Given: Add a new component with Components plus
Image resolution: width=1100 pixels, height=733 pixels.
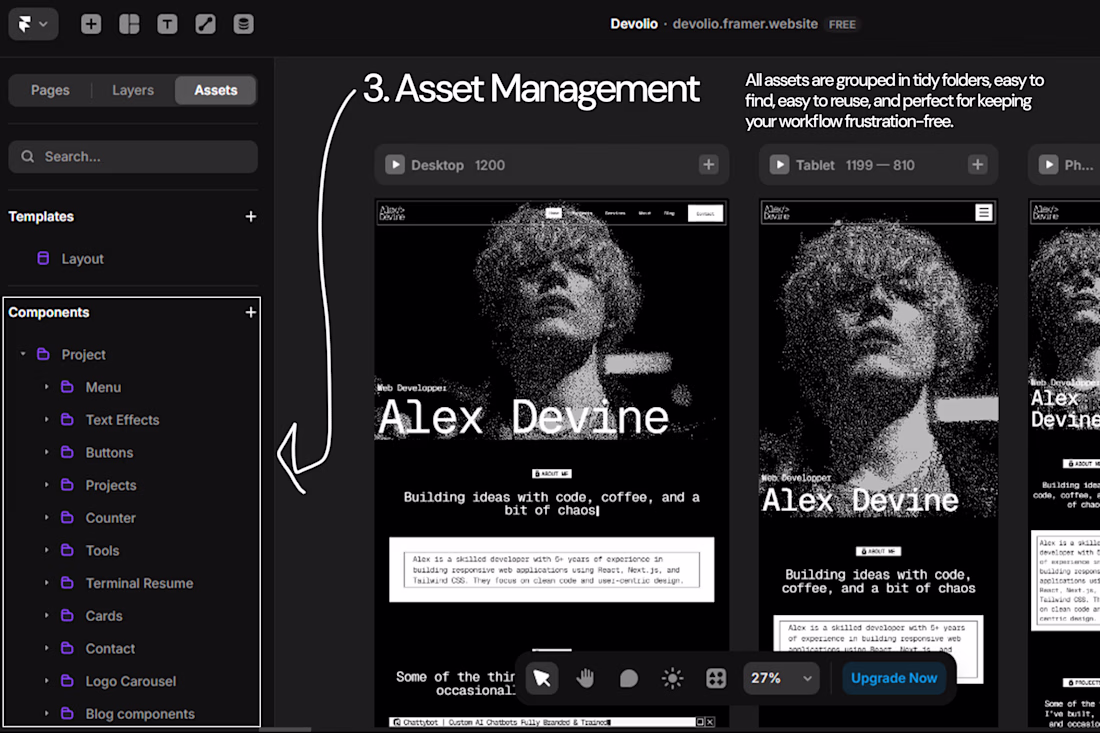Looking at the screenshot, I should (250, 312).
